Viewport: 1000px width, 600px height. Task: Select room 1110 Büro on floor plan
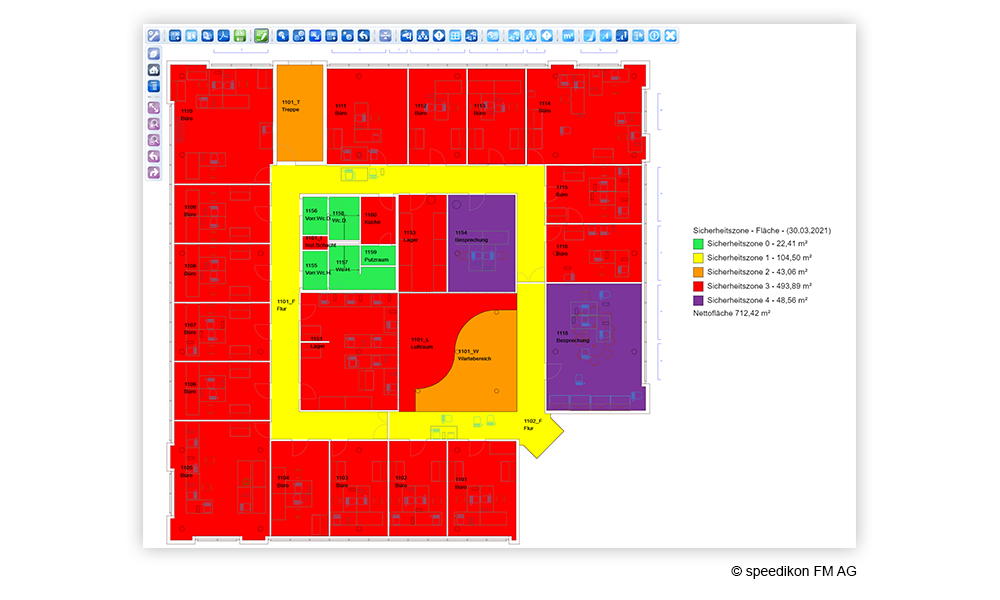(x=221, y=124)
